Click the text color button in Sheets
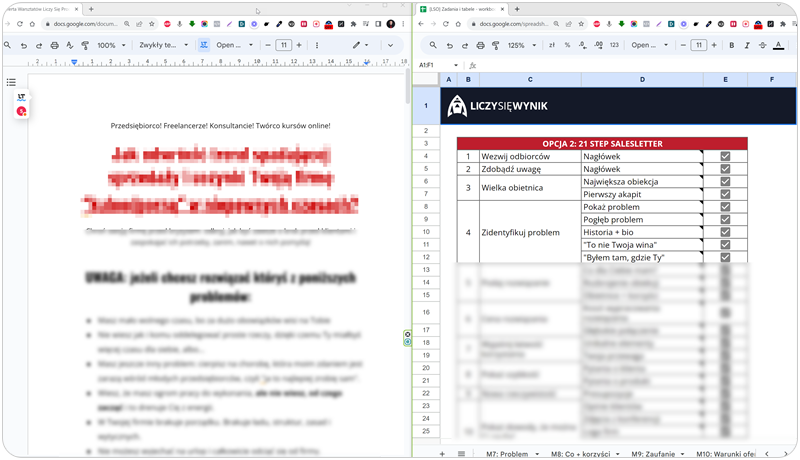This screenshot has width=800, height=460. pos(778,45)
